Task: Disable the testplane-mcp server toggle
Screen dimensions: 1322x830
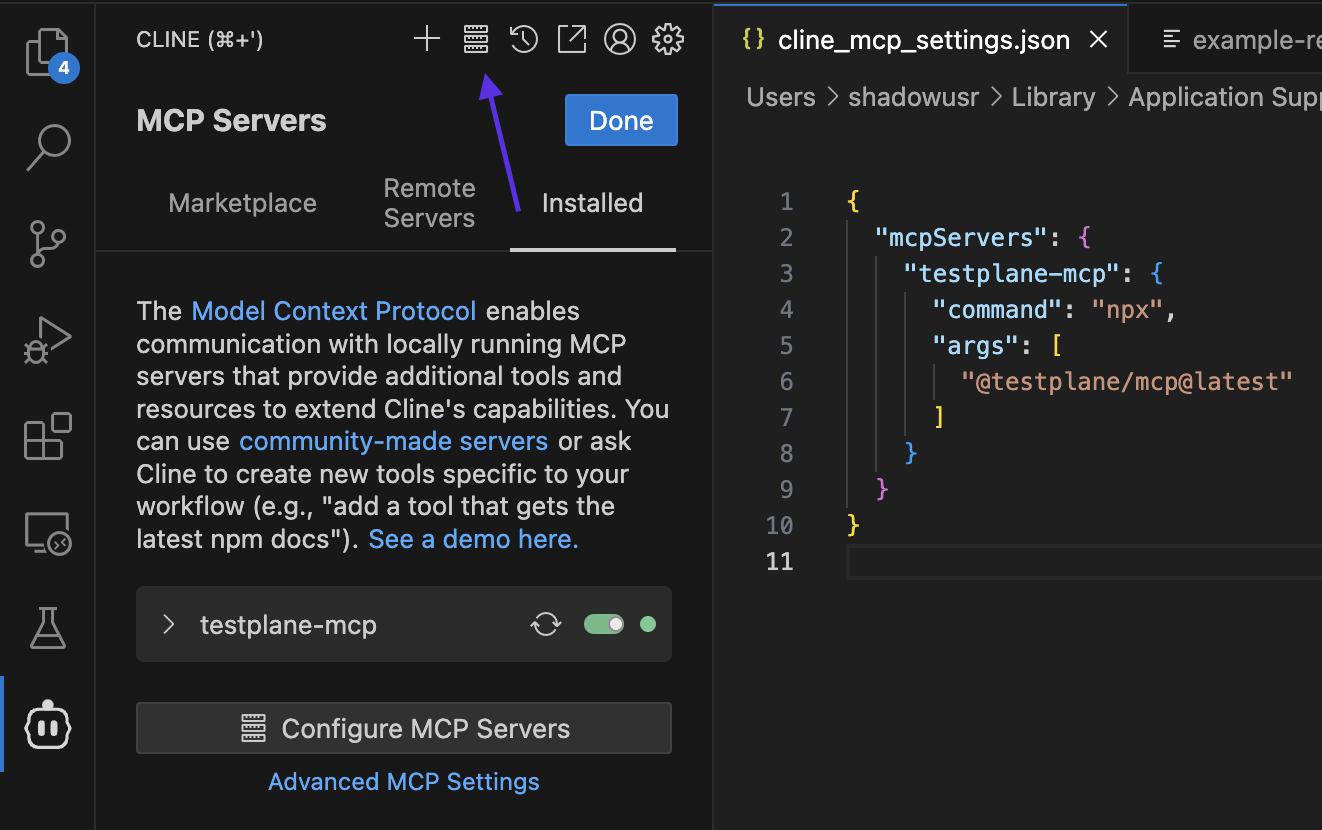Action: click(604, 625)
